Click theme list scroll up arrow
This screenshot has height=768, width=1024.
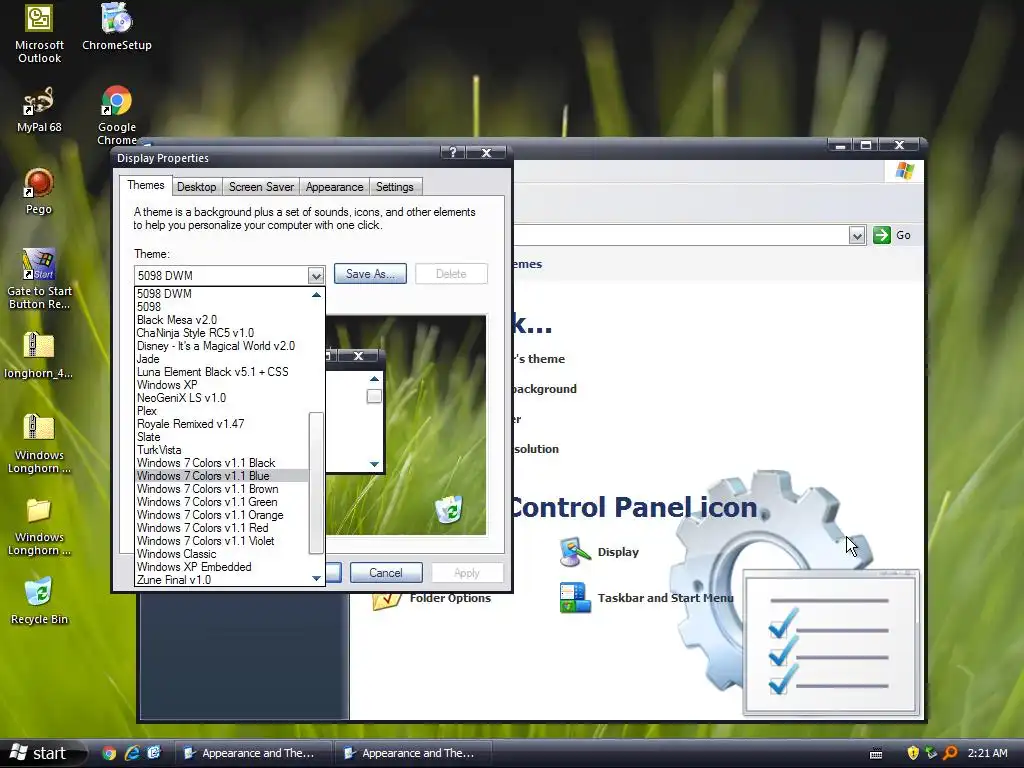(x=316, y=295)
